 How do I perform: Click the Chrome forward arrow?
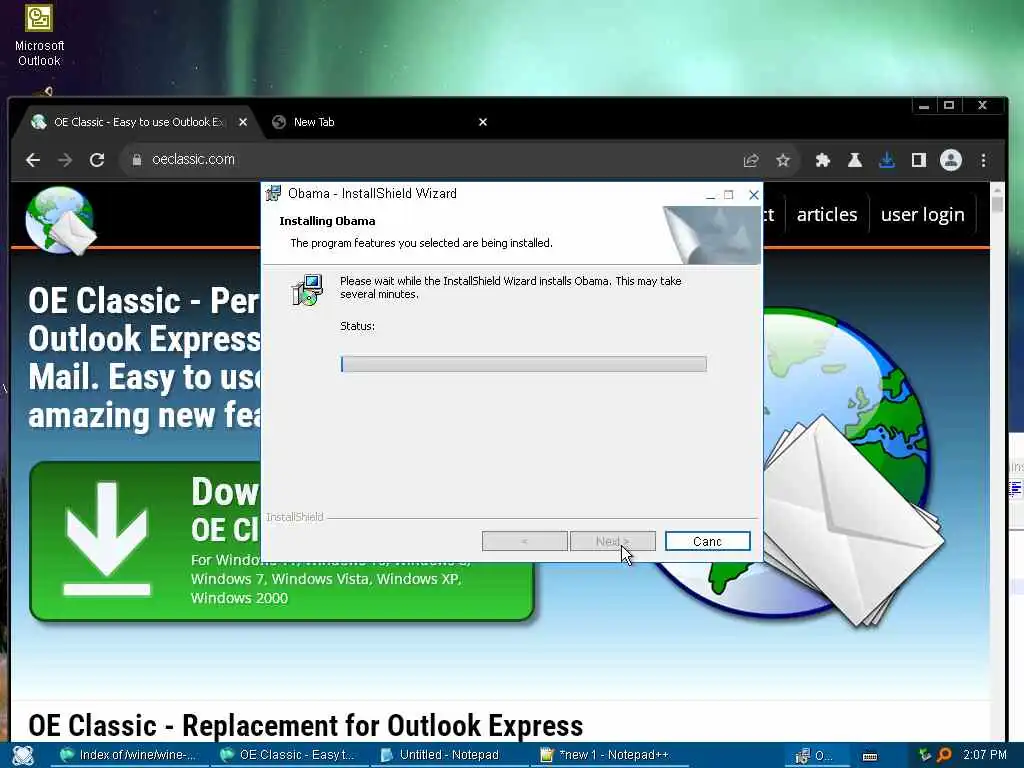[65, 160]
